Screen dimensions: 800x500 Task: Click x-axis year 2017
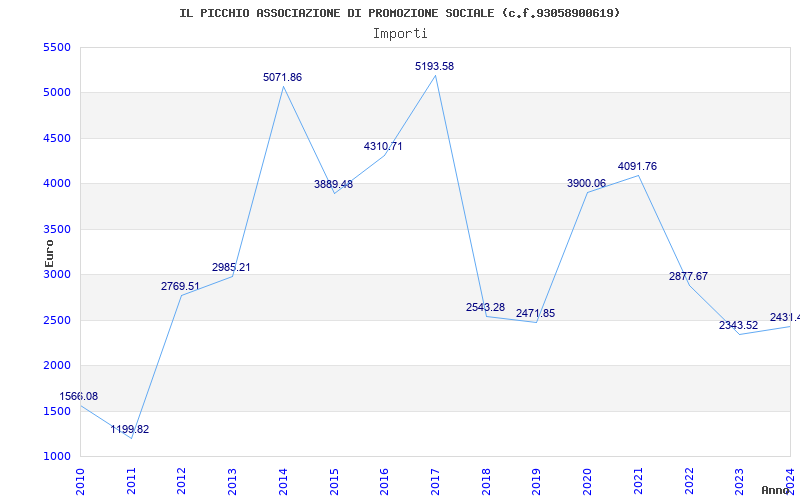tap(435, 481)
